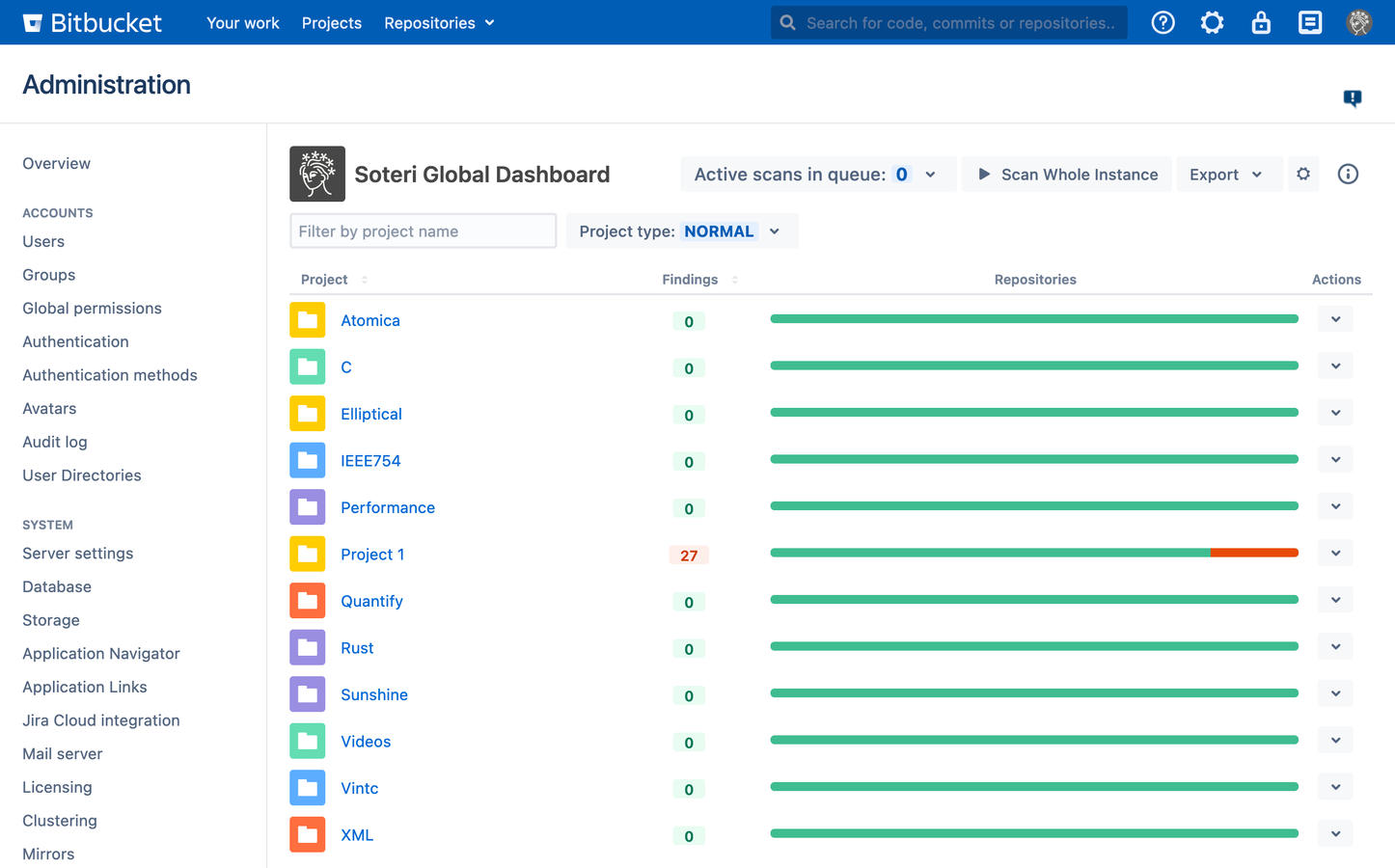Focus the Filter by project name field
Screen dimensions: 1395x868
tap(424, 231)
